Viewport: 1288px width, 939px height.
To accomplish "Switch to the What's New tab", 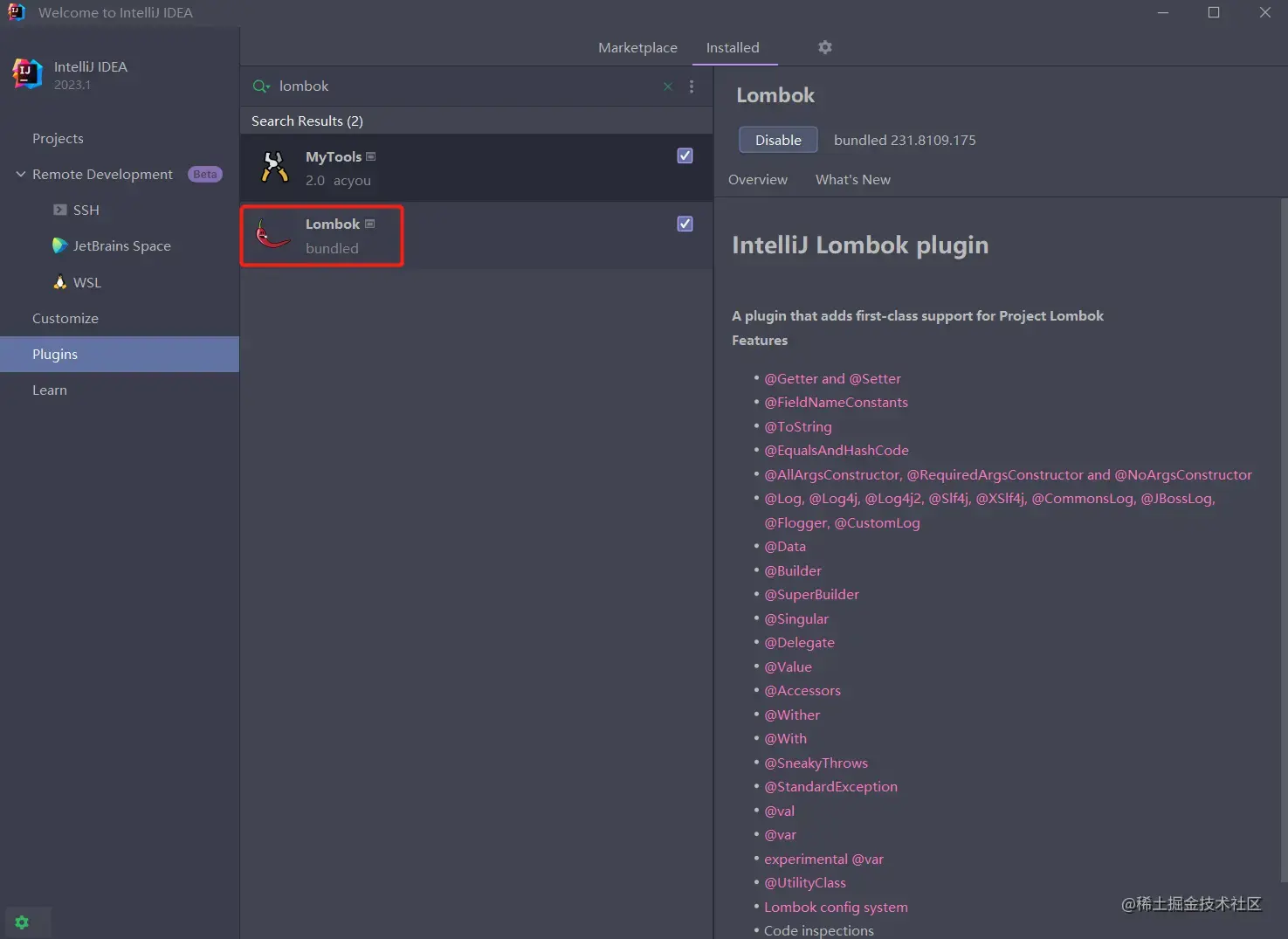I will [853, 179].
